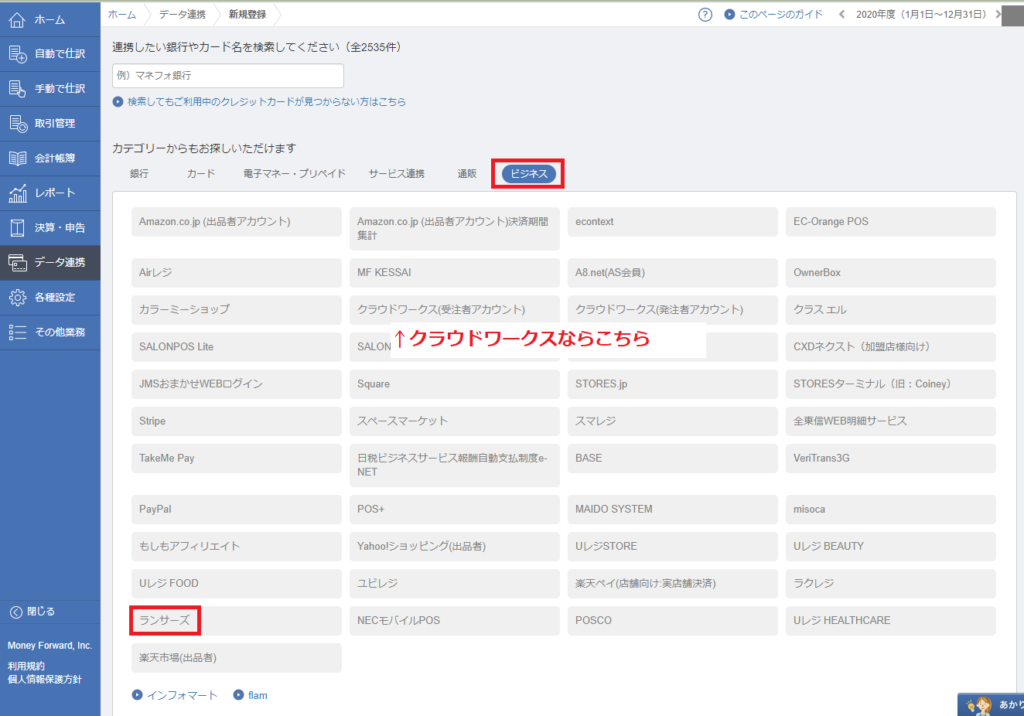1024x716 pixels.
Task: Choose the econtext service
Action: [x=673, y=222]
